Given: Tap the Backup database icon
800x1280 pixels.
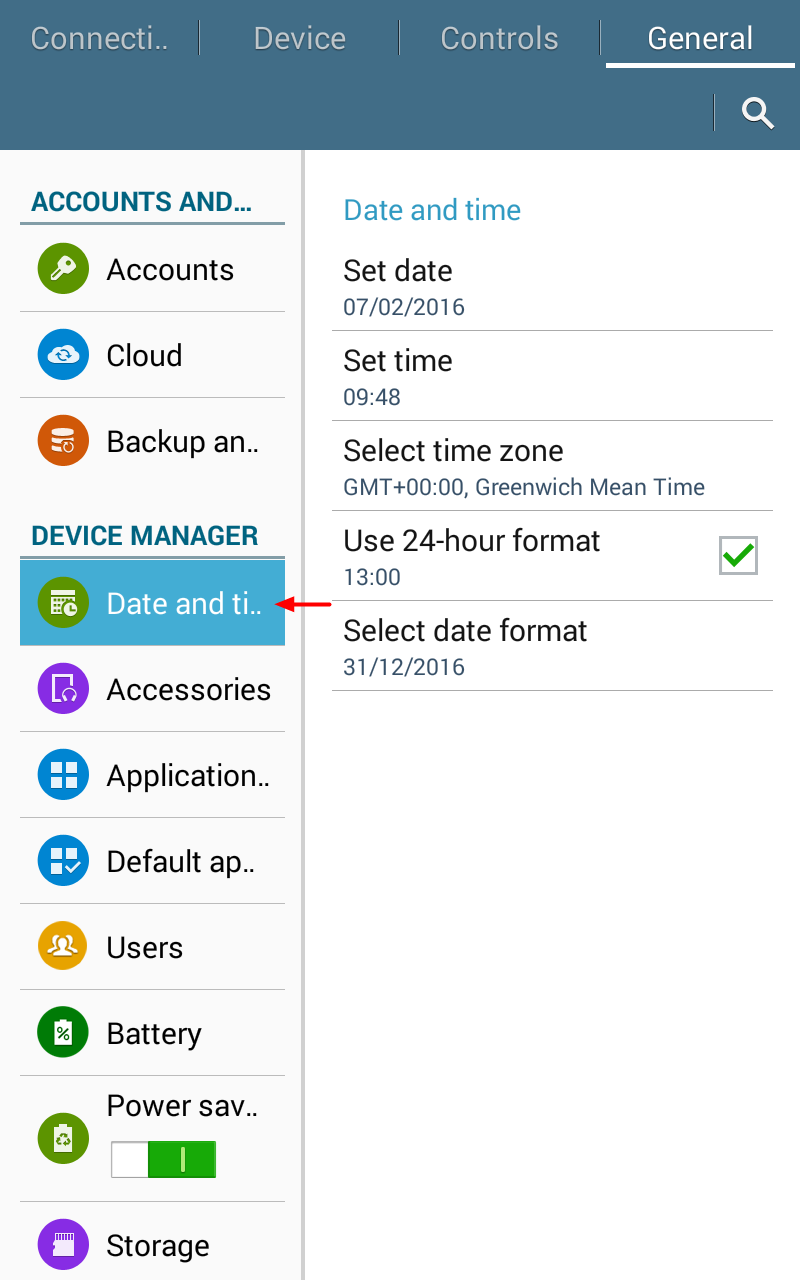Looking at the screenshot, I should [63, 441].
